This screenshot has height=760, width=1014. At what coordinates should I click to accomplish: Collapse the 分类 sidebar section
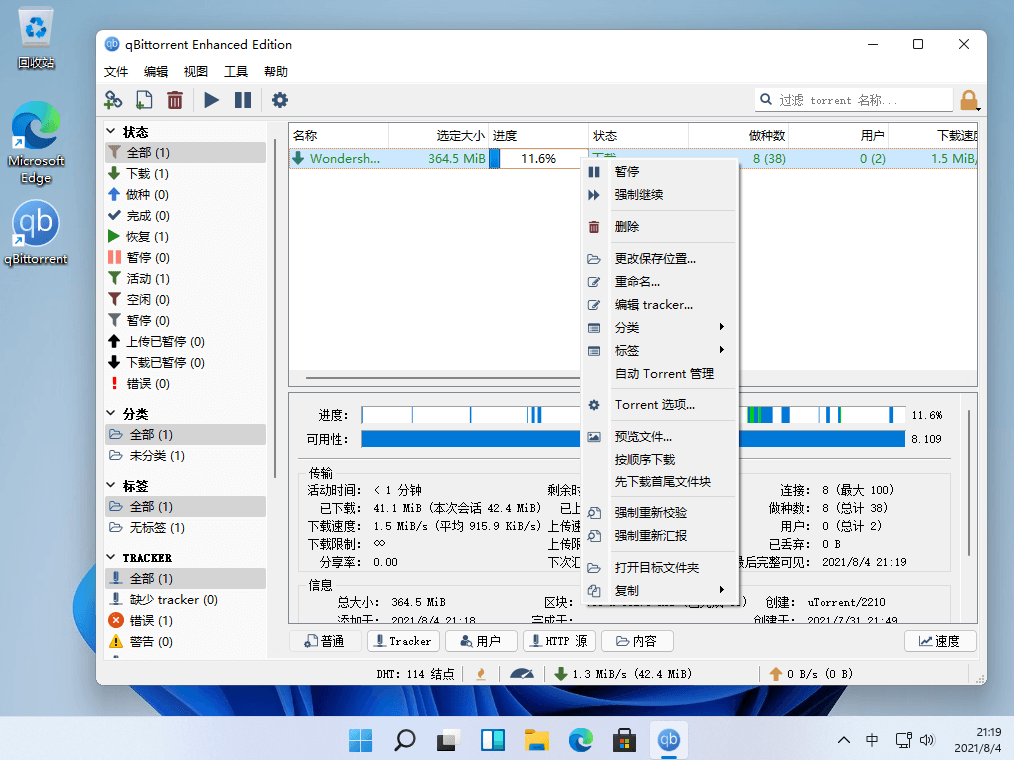tap(111, 413)
